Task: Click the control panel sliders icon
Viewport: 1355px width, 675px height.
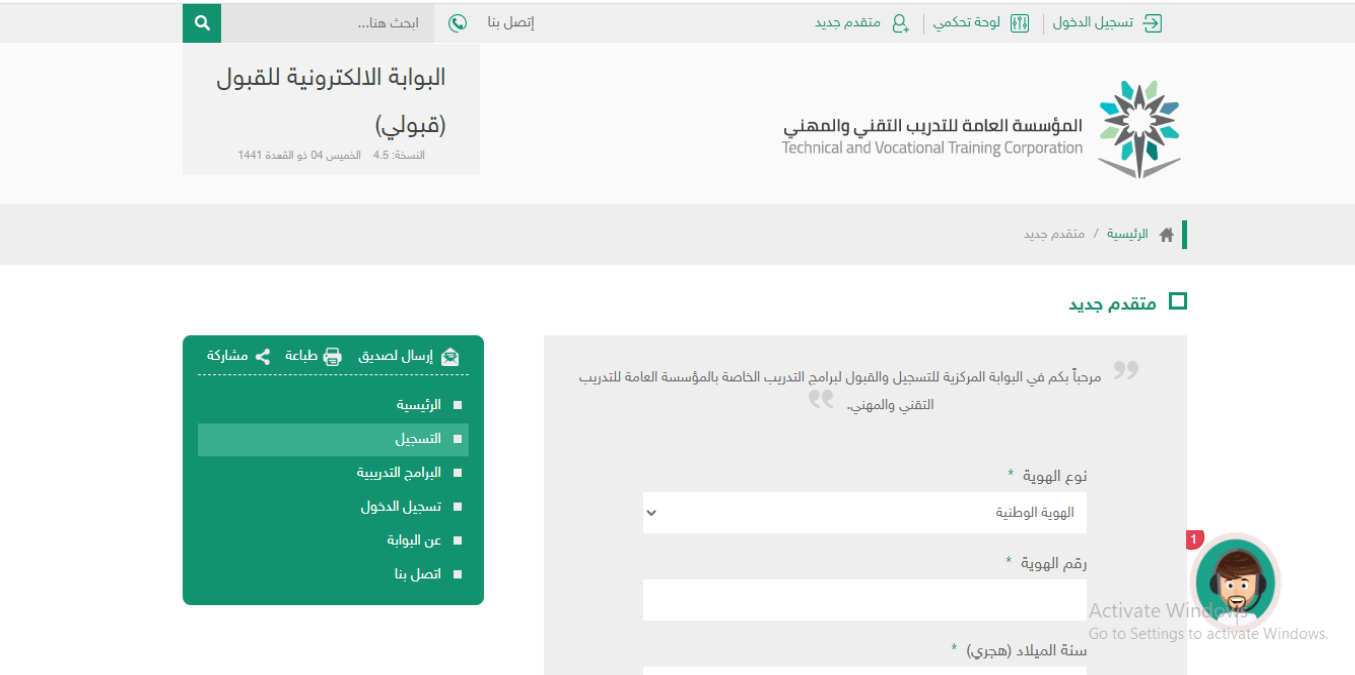Action: [x=1019, y=23]
